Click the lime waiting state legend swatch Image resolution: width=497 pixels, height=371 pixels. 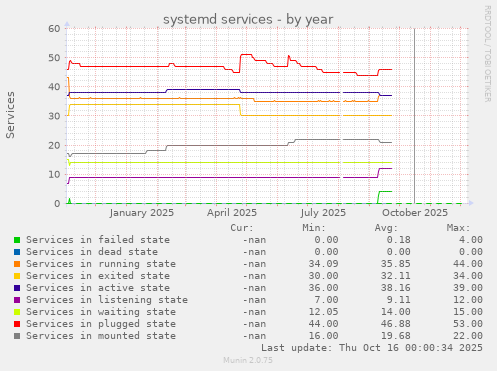click(17, 312)
